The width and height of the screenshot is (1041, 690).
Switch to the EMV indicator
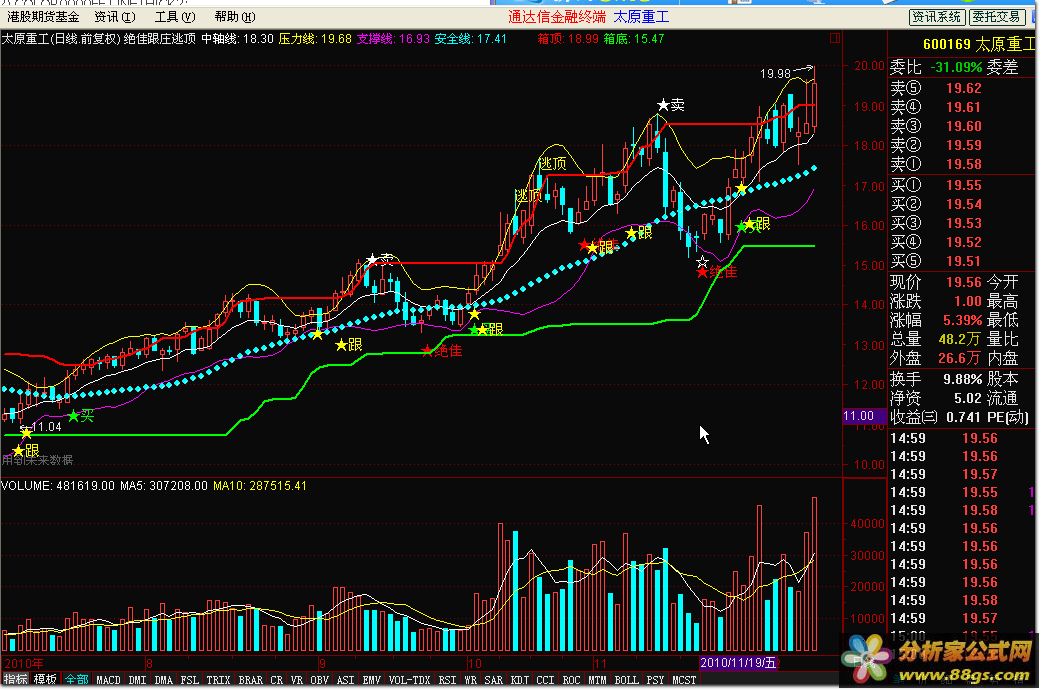(x=372, y=680)
